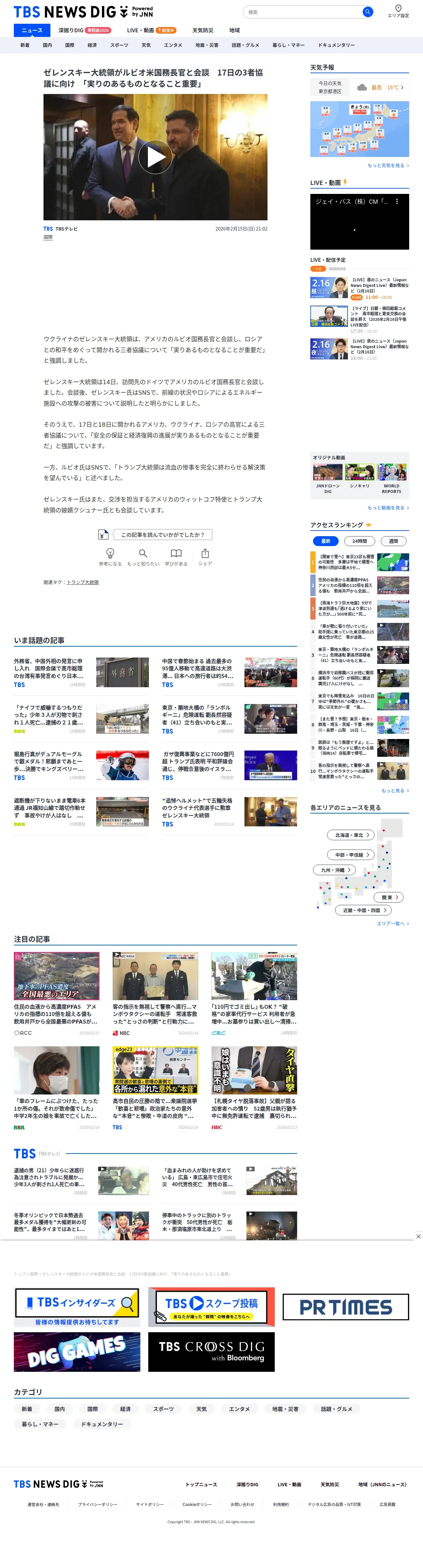Click the TBS NEWS DIG footer logo
Viewport: 423px width, 1568px height.
[58, 1484]
